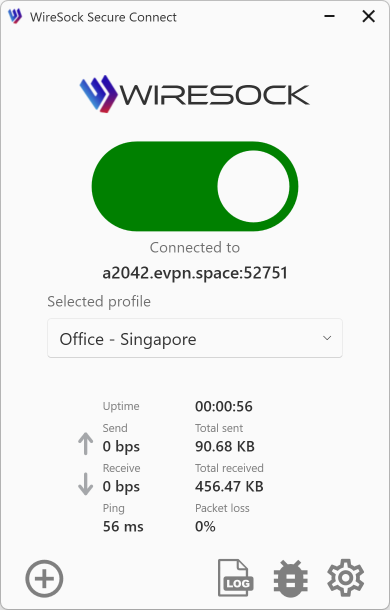Viewport: 390px width, 610px height.
Task: Open the LOG file viewer
Action: pos(235,578)
